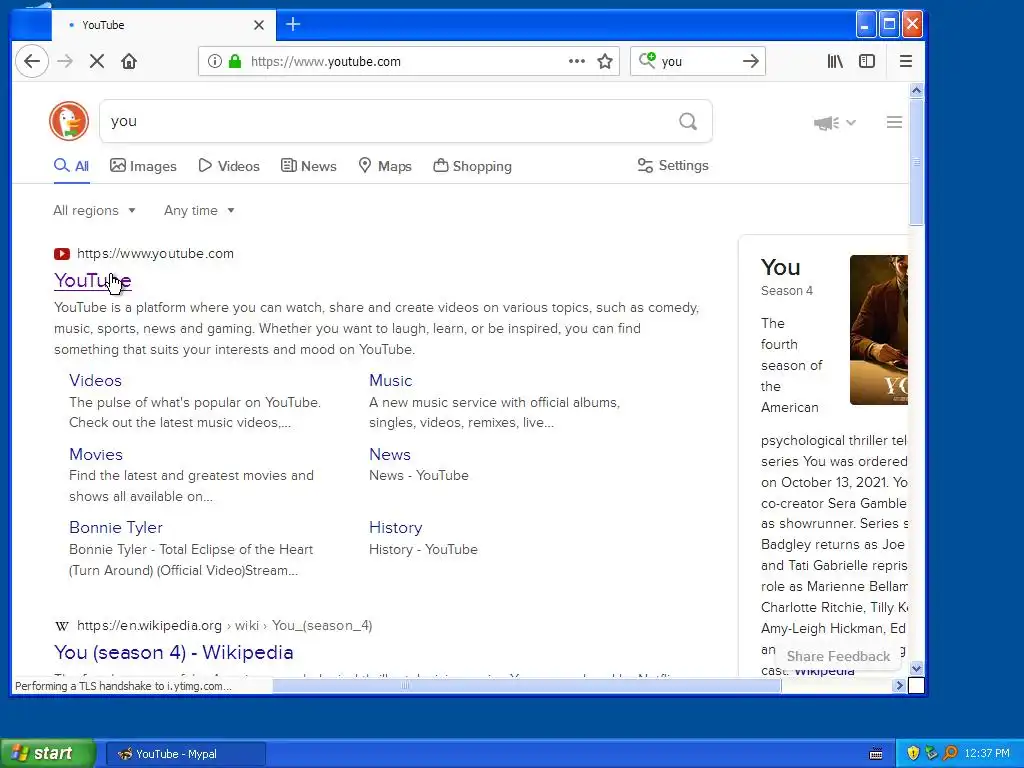Open You (season 4) - Wikipedia result

[174, 652]
